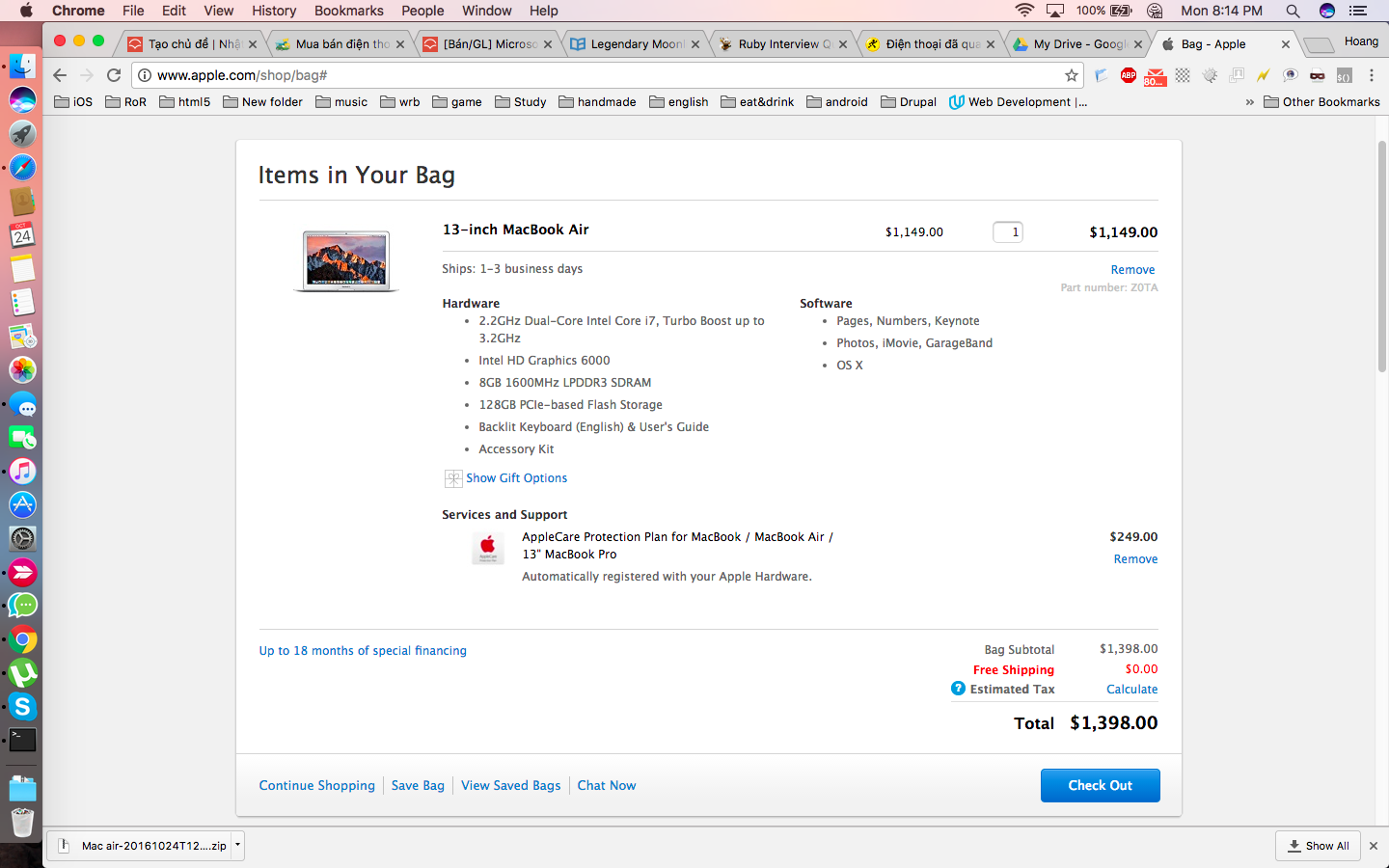This screenshot has height=868, width=1389.
Task: Open the People menu
Action: pyautogui.click(x=422, y=11)
